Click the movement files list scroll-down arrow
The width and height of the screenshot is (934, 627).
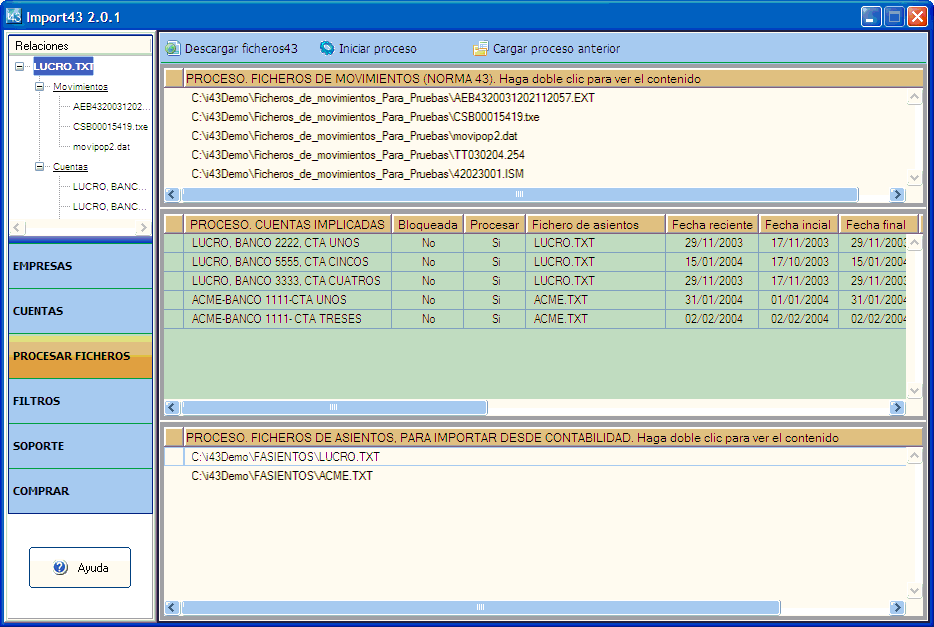pos(914,177)
